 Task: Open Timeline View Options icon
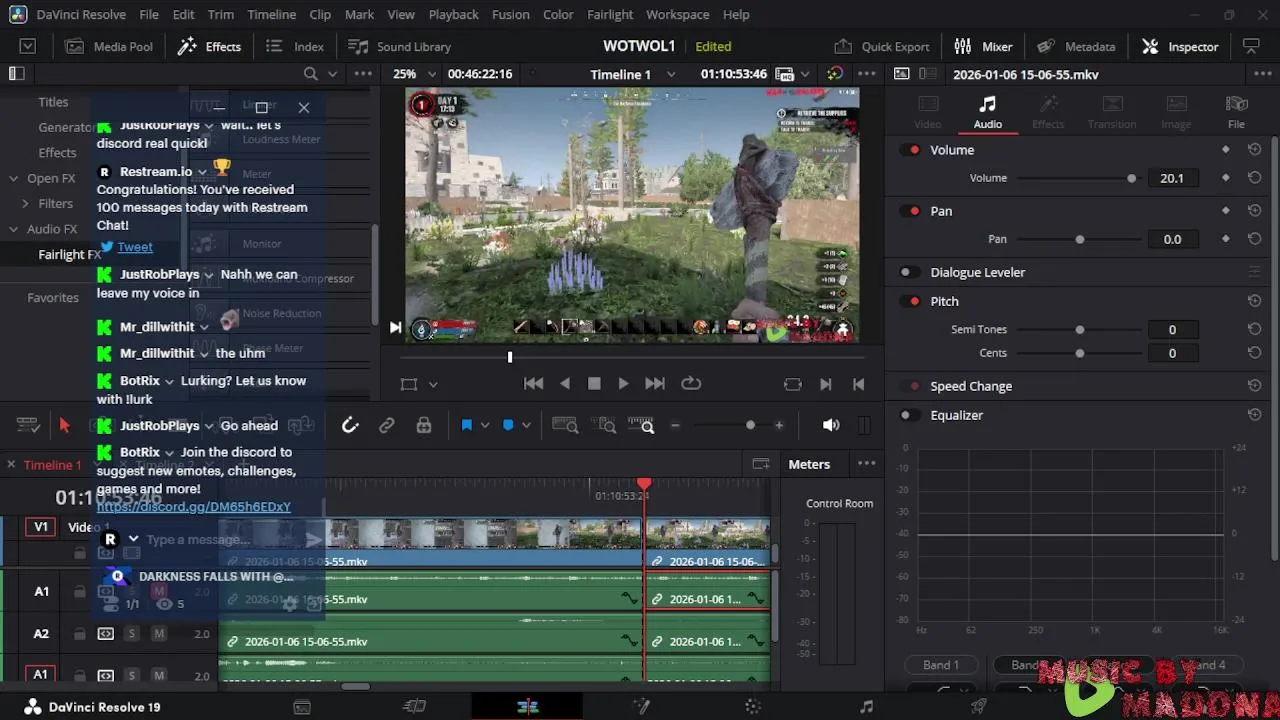[28, 425]
